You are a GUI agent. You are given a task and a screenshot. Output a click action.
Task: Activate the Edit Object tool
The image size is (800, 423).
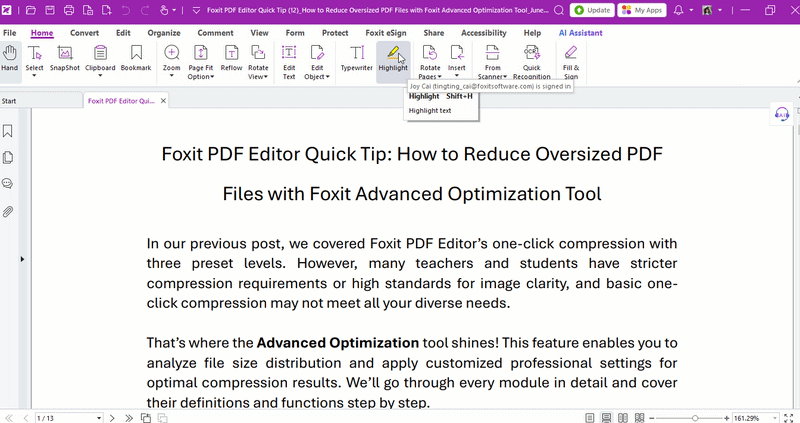click(317, 62)
